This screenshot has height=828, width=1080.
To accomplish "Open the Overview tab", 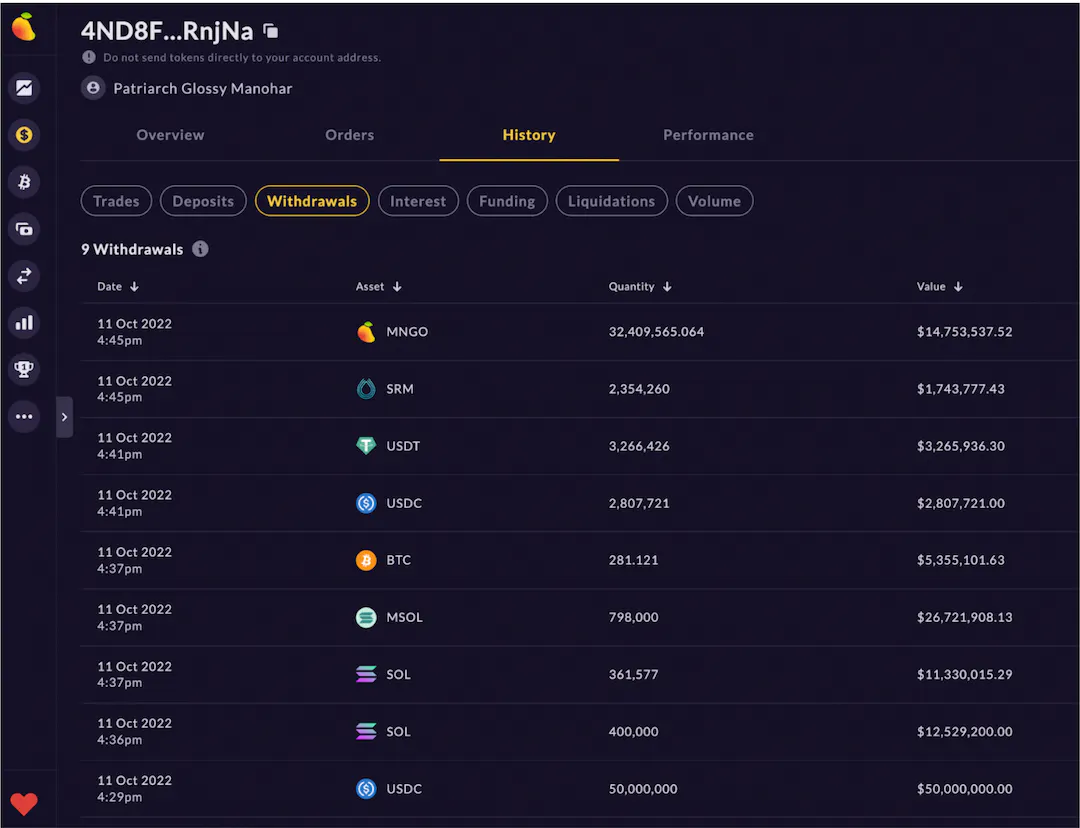I will (x=170, y=135).
